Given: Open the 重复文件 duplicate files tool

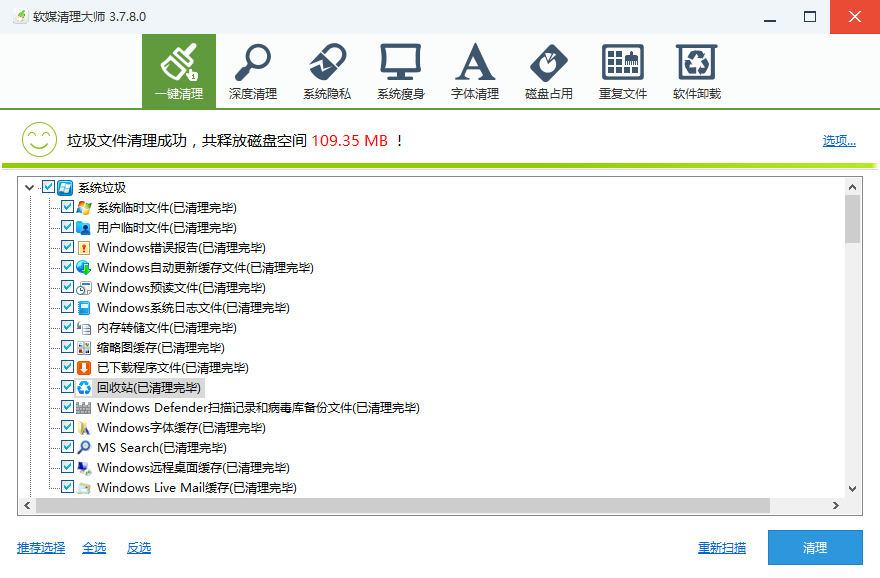Looking at the screenshot, I should click(622, 71).
